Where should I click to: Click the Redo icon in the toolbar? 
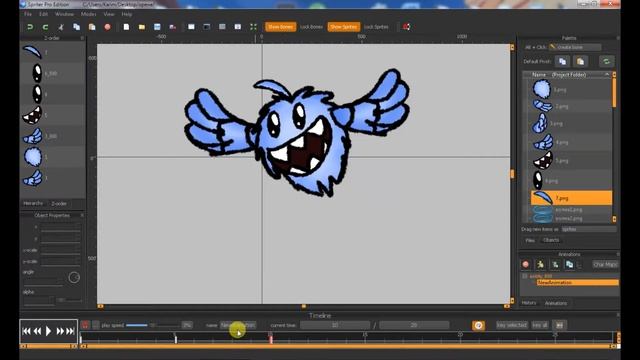click(x=45, y=27)
